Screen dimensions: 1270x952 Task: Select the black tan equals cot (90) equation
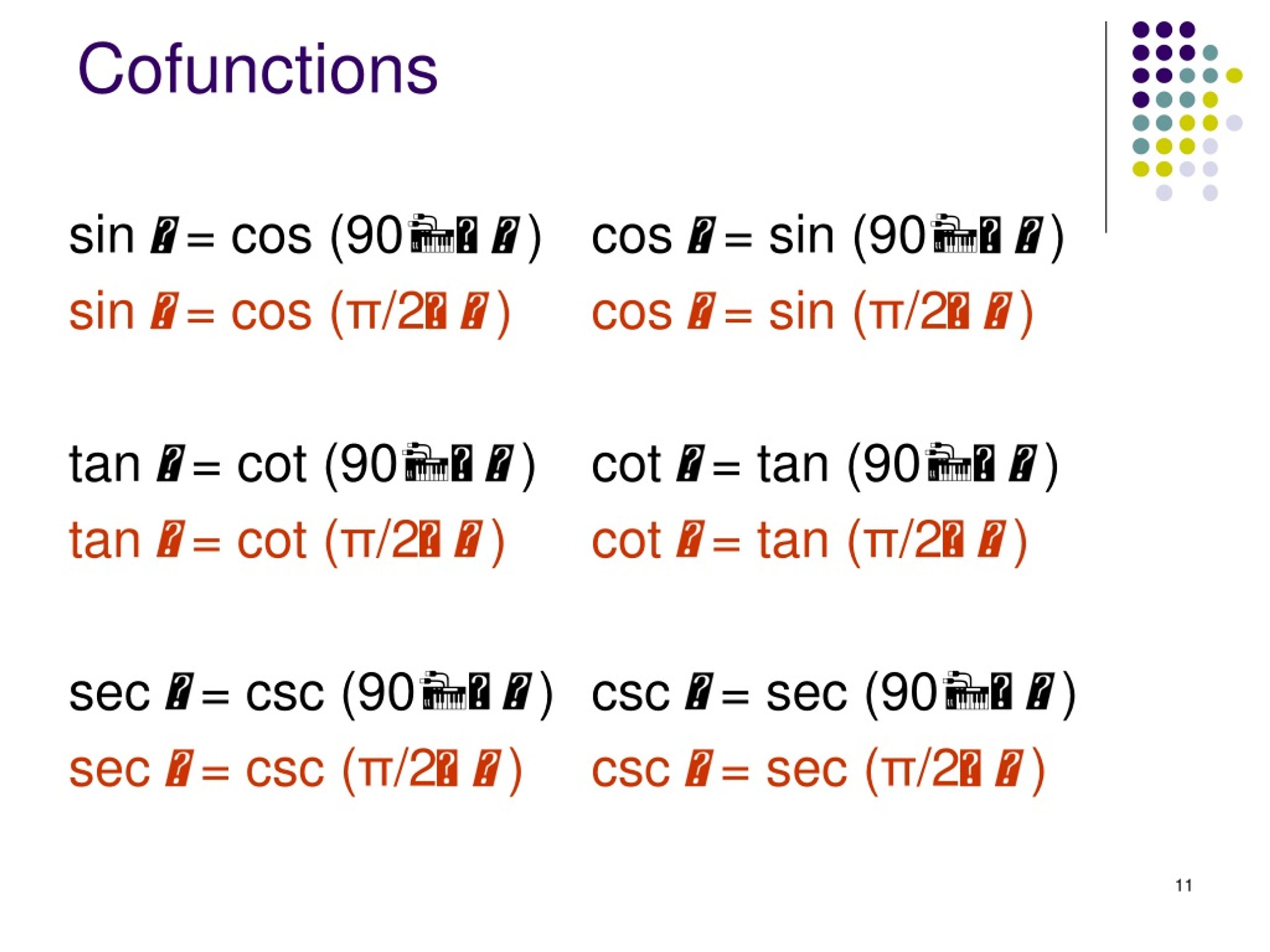coord(303,465)
